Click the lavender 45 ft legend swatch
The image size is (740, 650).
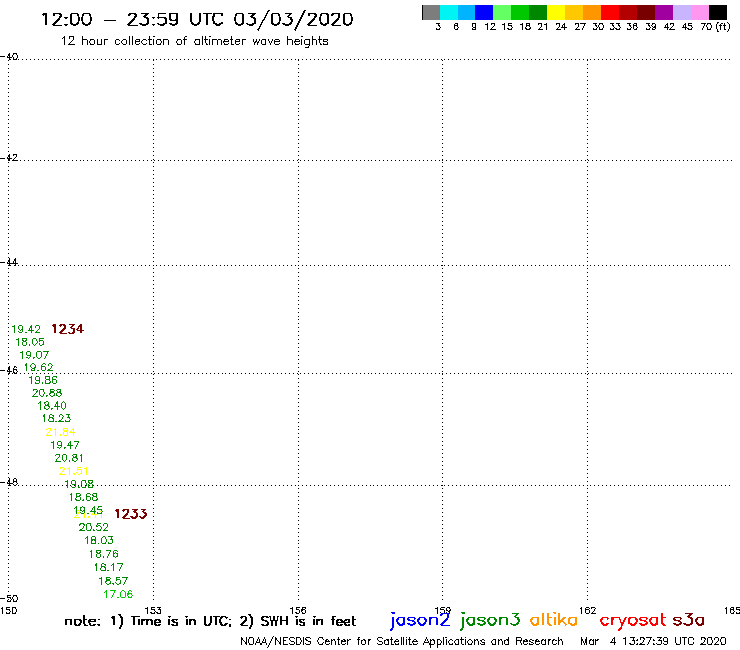pos(681,12)
